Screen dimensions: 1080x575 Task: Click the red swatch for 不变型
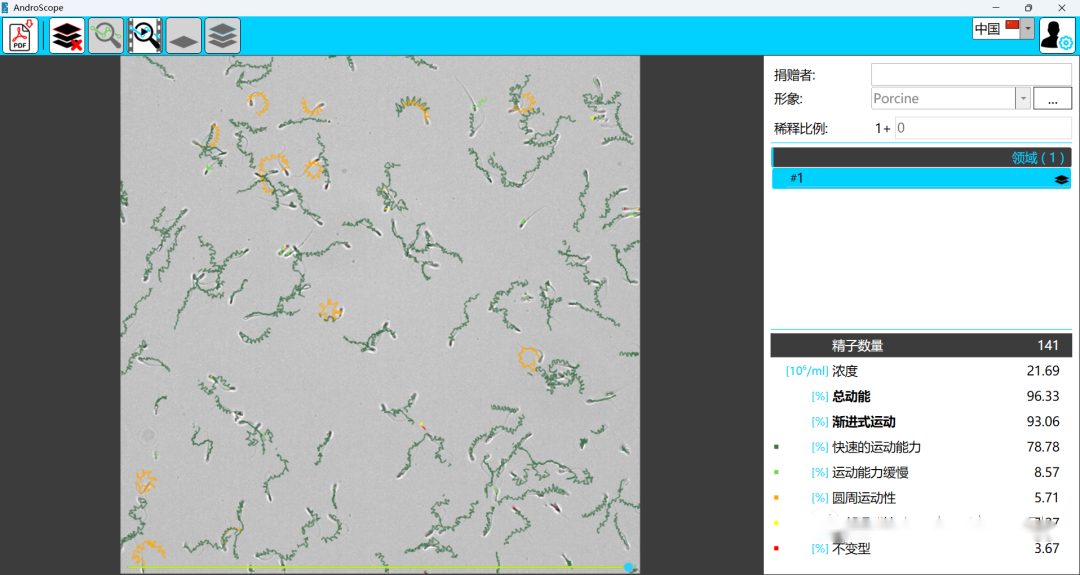[776, 548]
